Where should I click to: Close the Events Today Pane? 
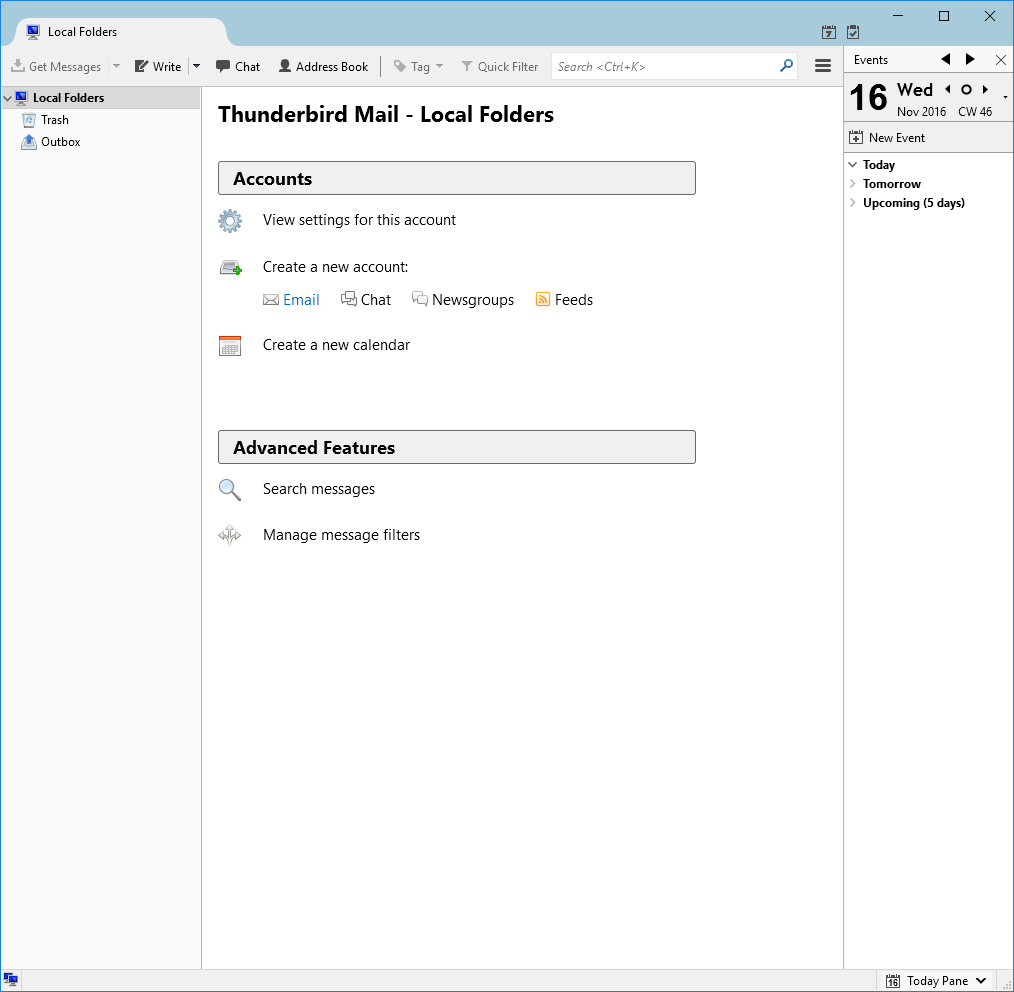[x=1000, y=60]
